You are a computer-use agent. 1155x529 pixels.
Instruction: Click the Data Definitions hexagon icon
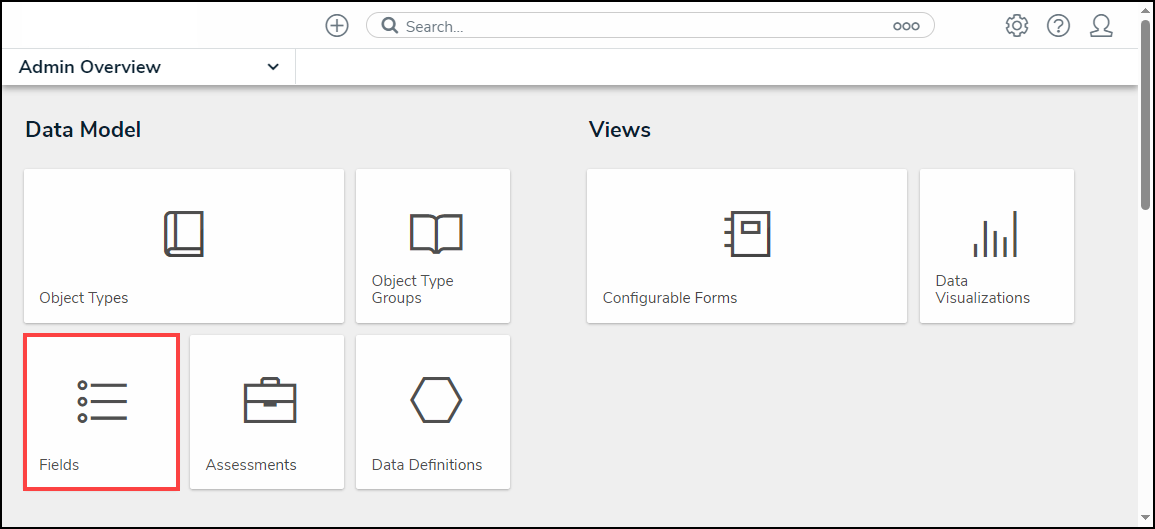tap(435, 400)
